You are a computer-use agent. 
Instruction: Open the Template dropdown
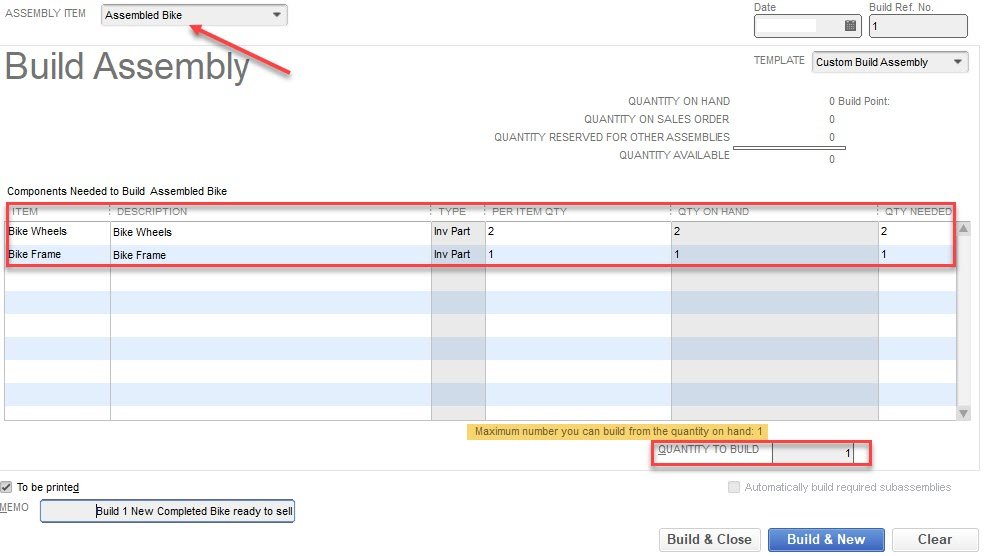point(958,61)
